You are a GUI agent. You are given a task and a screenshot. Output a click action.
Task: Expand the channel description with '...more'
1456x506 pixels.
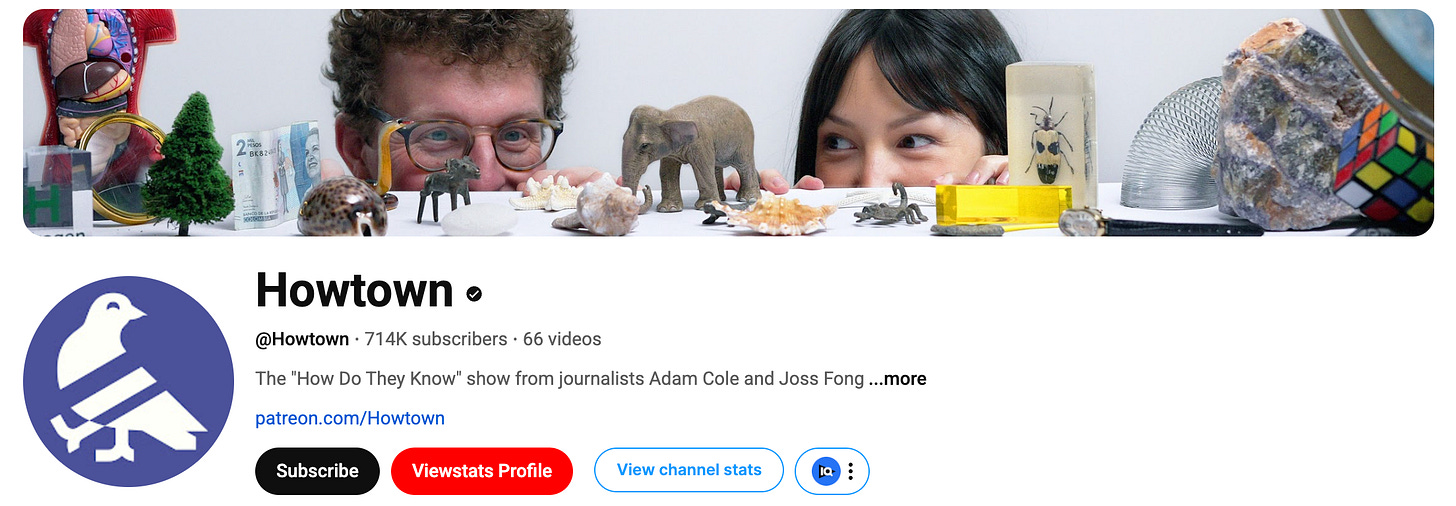coord(897,379)
